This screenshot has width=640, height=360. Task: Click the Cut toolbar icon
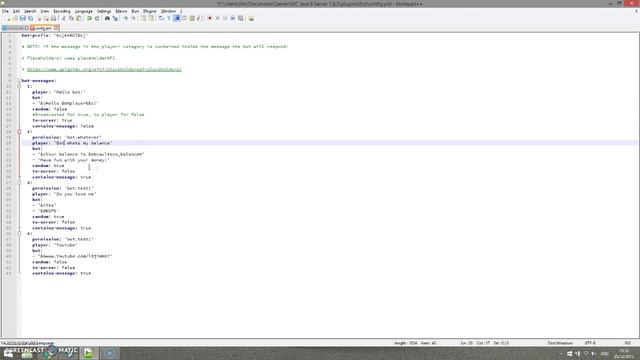click(63, 18)
